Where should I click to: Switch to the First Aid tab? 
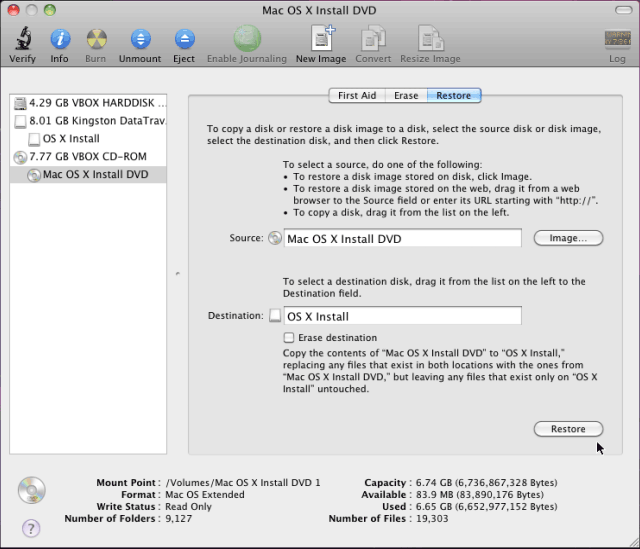357,96
